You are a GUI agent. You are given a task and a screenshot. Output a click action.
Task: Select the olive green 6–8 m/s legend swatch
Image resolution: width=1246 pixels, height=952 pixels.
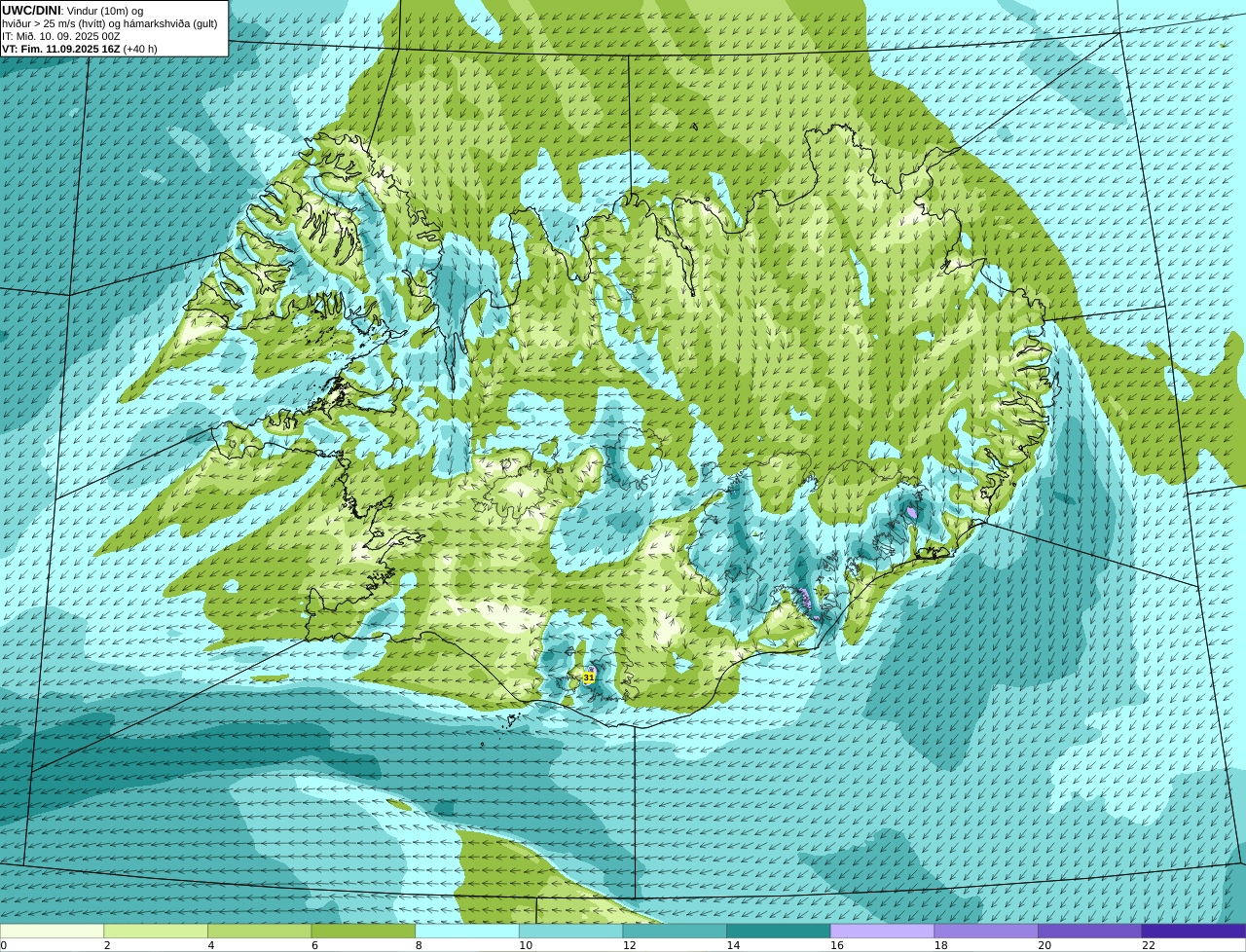click(x=363, y=931)
